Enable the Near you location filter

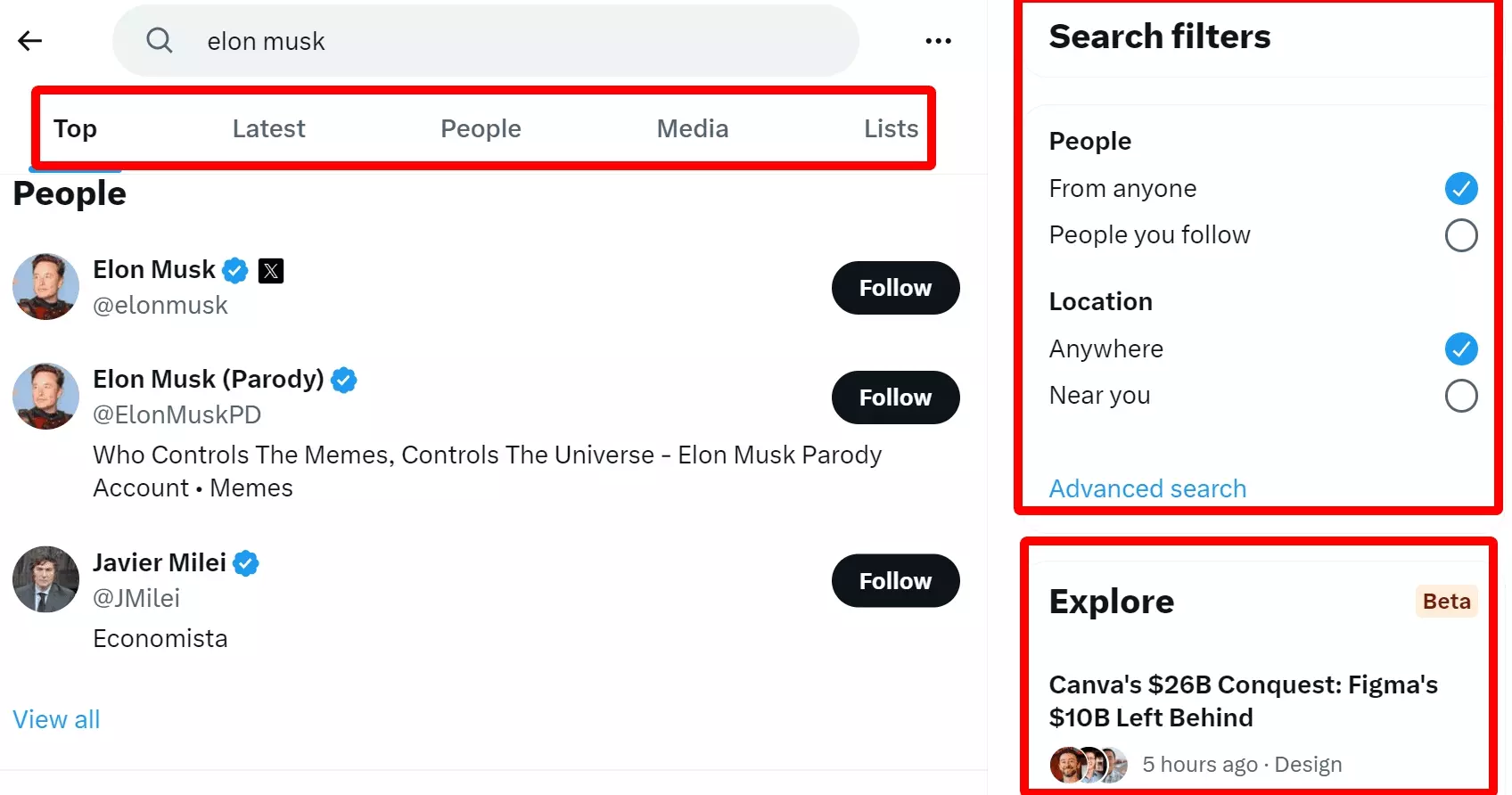coord(1461,396)
